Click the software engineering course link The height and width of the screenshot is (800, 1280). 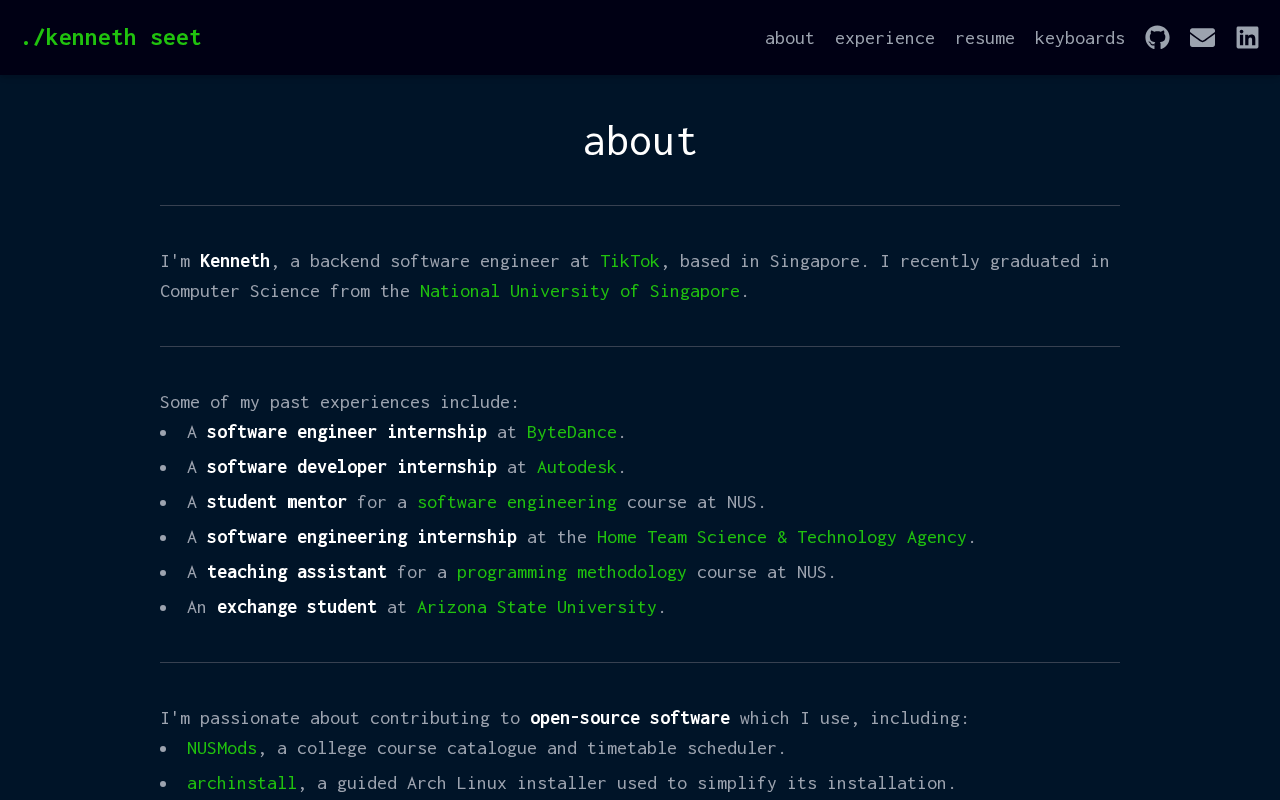[x=516, y=502]
